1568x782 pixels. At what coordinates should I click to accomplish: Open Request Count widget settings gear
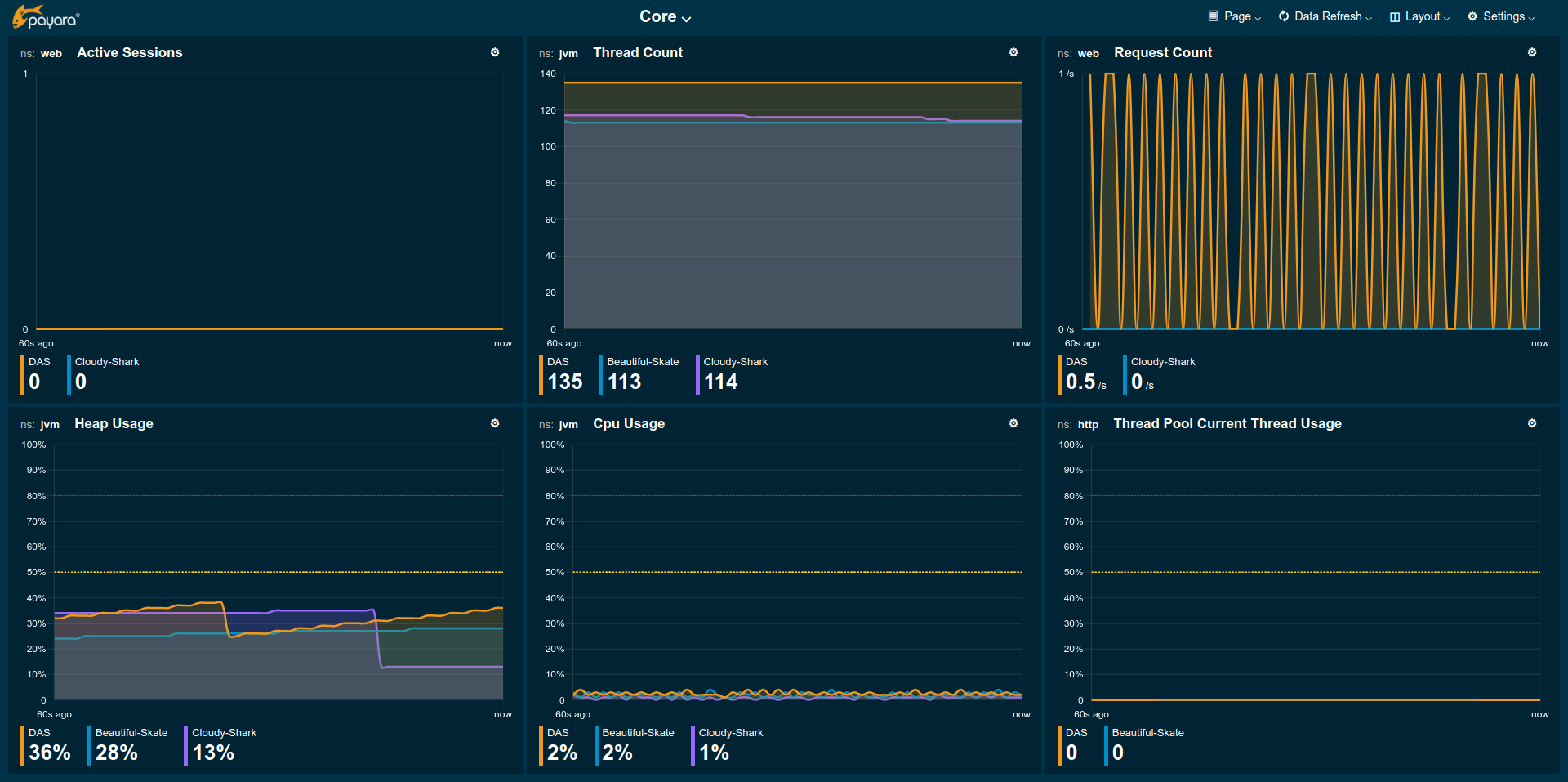click(1532, 52)
